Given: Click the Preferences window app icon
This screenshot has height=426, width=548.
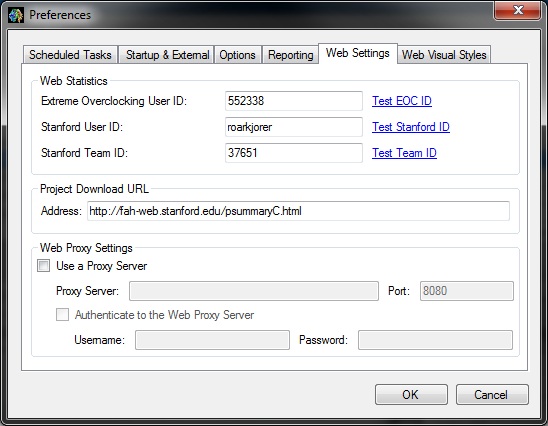Looking at the screenshot, I should (16, 15).
